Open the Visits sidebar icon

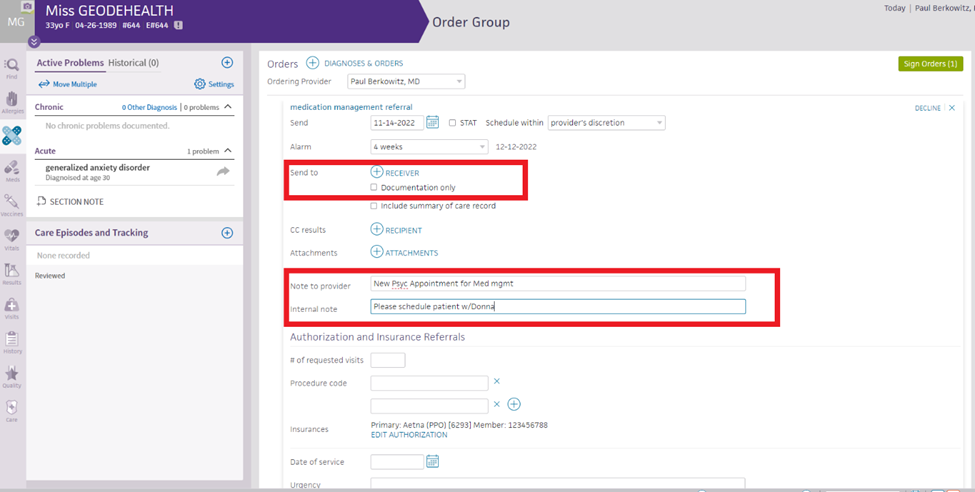[x=12, y=307]
